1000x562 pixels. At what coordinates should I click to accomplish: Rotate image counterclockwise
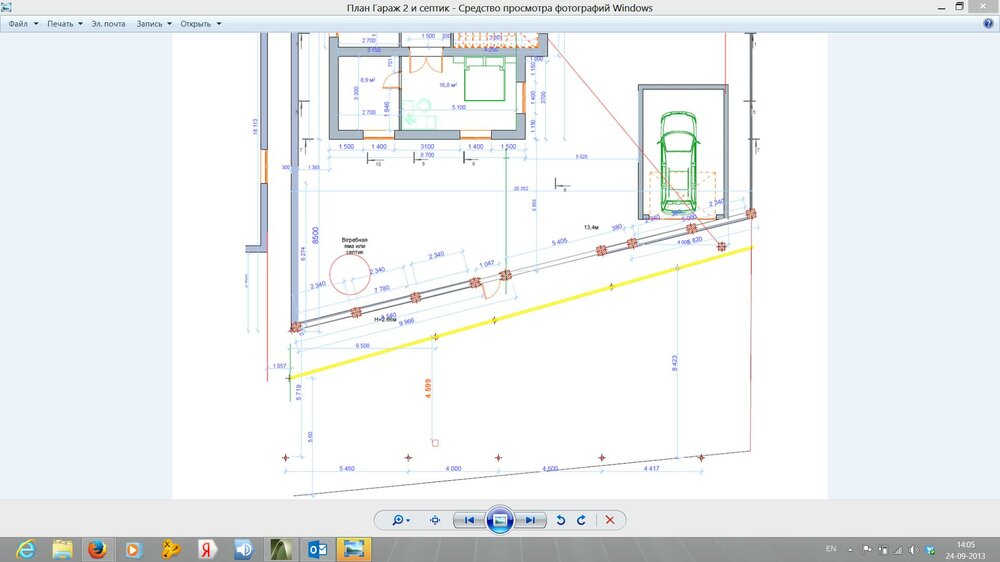[560, 520]
